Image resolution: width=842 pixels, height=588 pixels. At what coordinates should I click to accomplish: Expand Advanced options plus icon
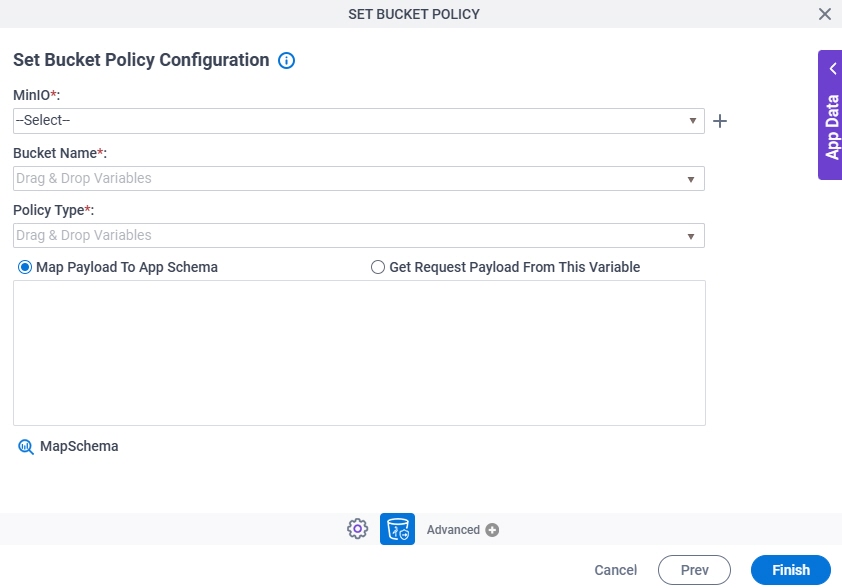point(492,530)
